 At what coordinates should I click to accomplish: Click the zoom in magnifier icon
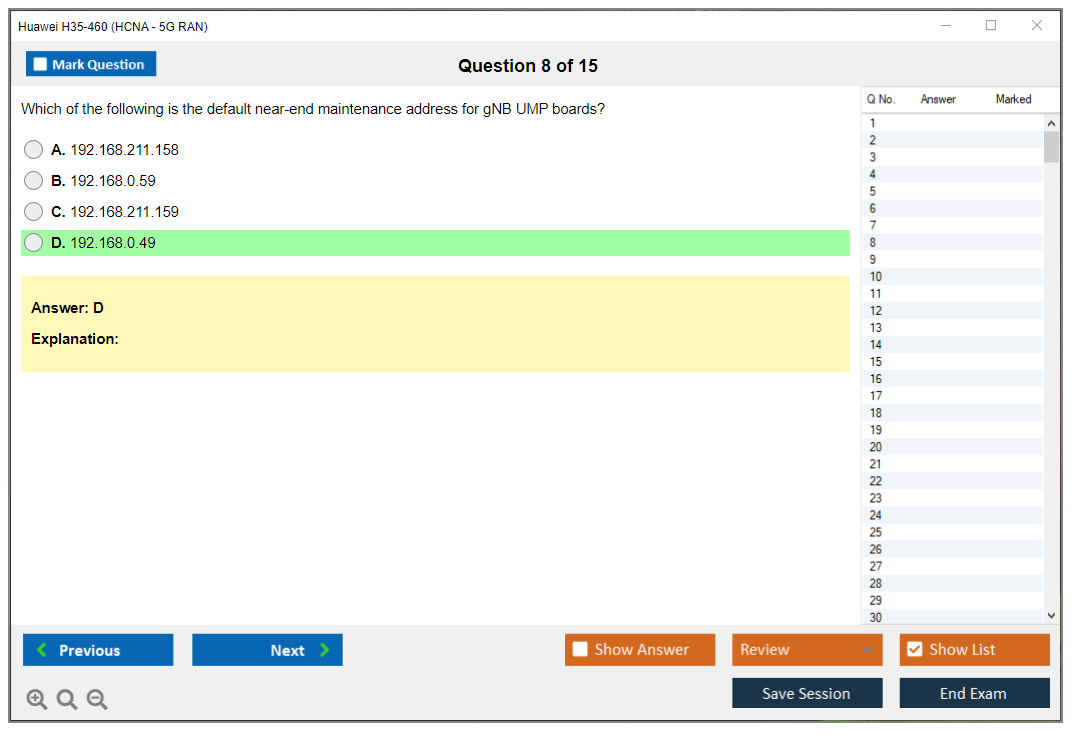36,700
